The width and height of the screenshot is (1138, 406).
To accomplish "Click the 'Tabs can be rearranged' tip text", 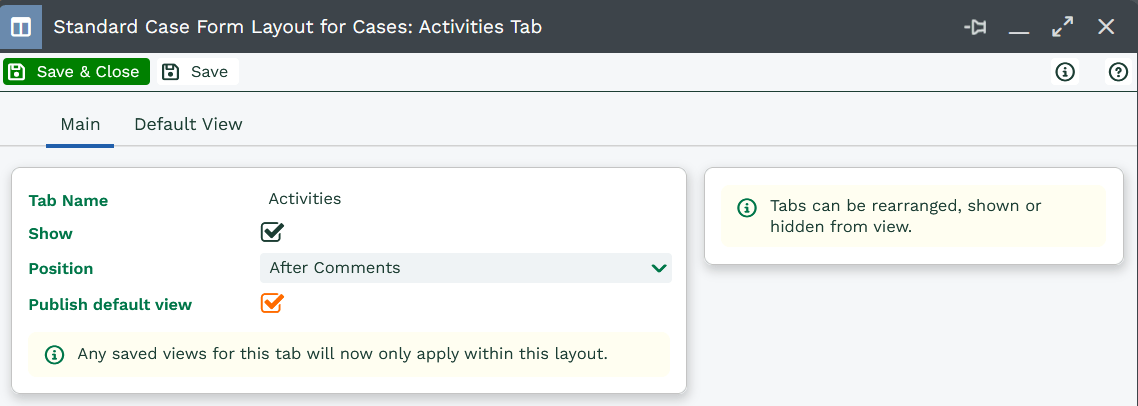I will tap(905, 216).
